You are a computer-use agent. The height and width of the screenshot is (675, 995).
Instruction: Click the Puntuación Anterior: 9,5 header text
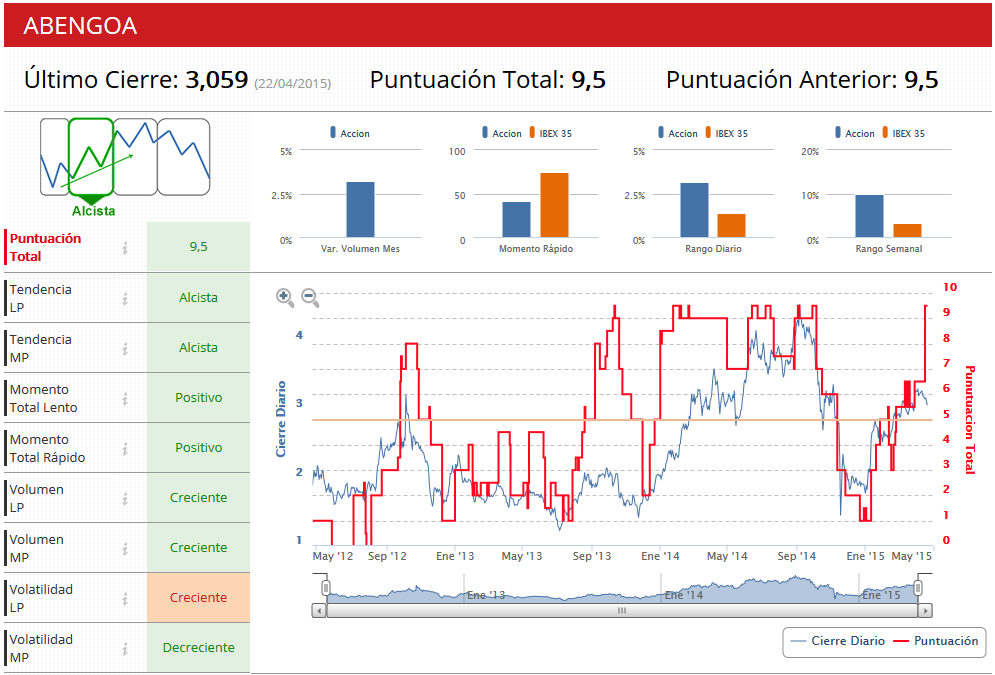[802, 80]
